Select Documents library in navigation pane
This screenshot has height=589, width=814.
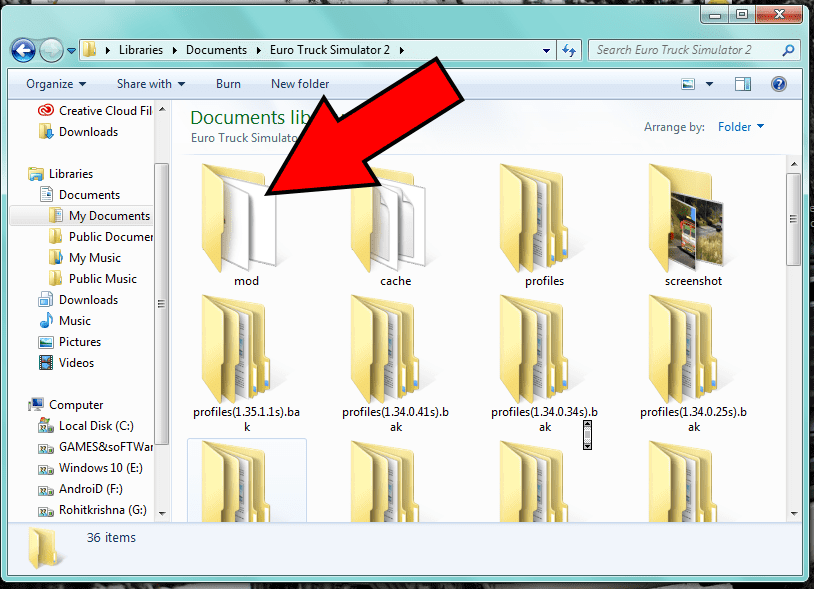(79, 195)
